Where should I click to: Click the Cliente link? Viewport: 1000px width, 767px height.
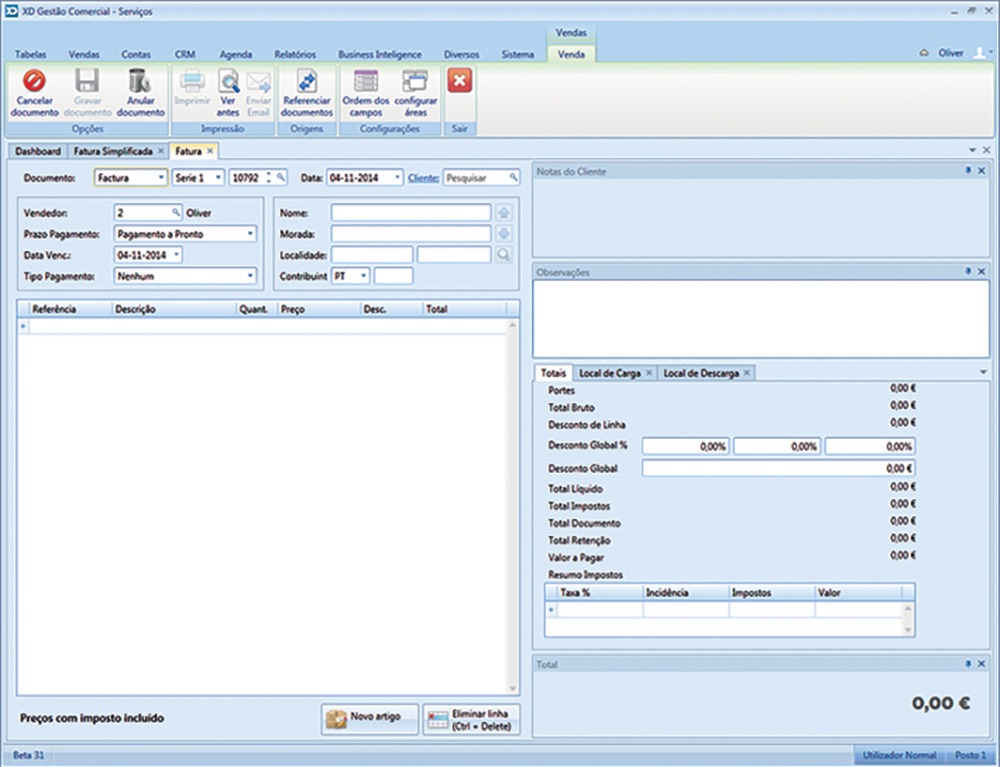coord(423,177)
